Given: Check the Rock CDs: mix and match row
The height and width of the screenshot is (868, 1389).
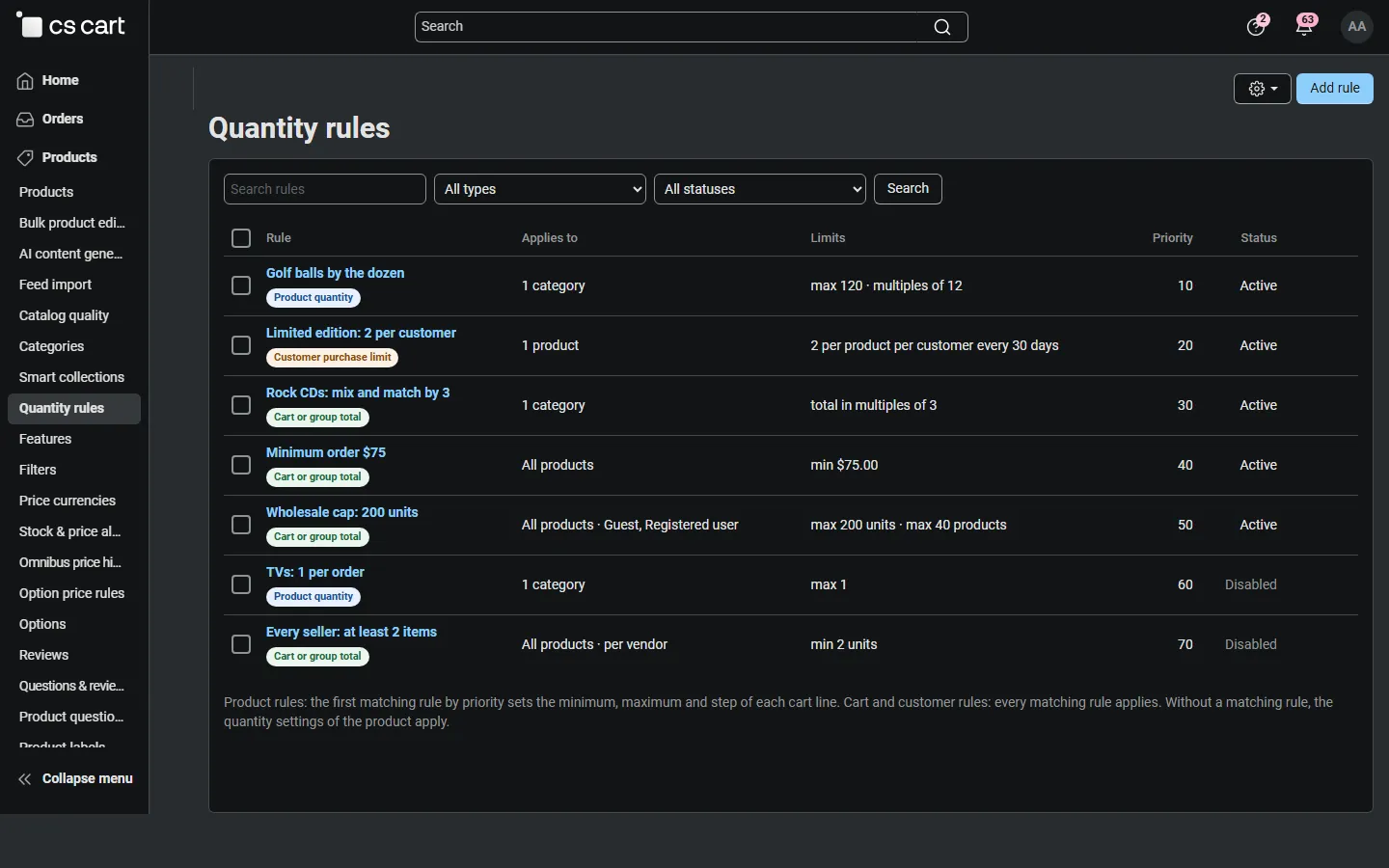Looking at the screenshot, I should (x=241, y=405).
